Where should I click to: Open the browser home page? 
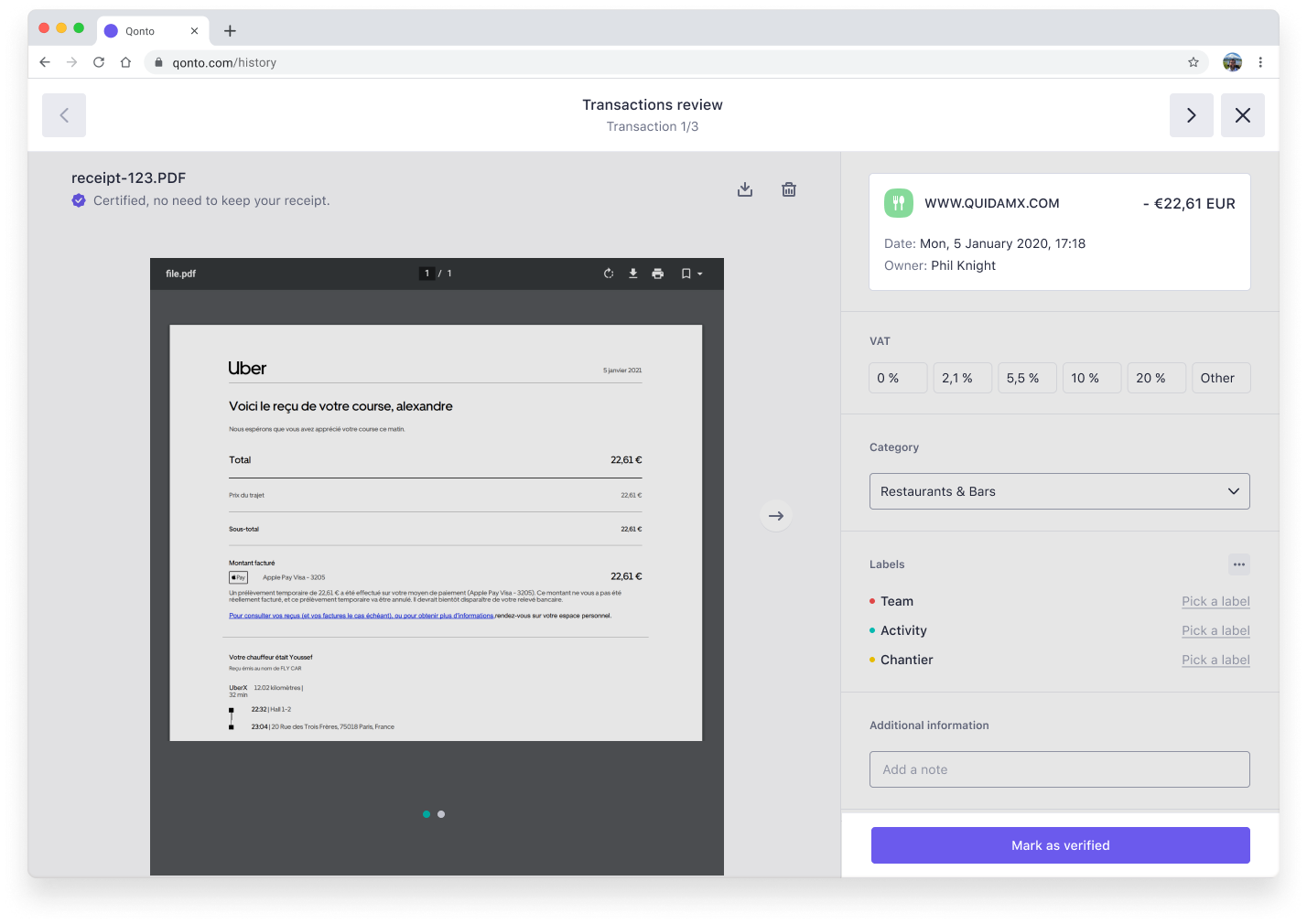tap(125, 62)
